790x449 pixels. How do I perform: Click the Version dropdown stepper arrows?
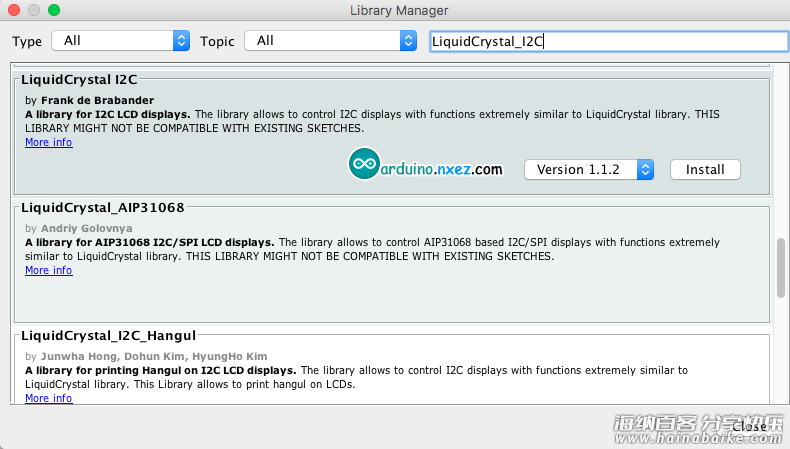645,170
